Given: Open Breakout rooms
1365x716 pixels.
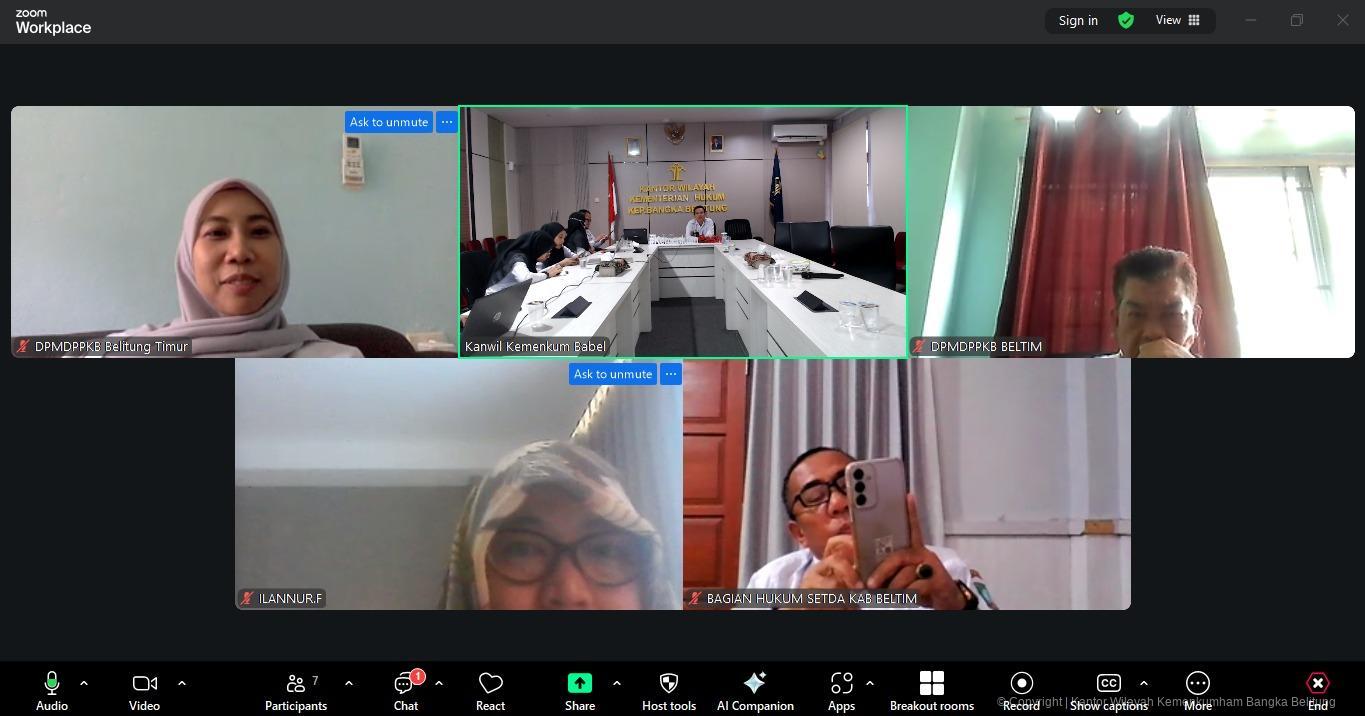Looking at the screenshot, I should coord(931,691).
